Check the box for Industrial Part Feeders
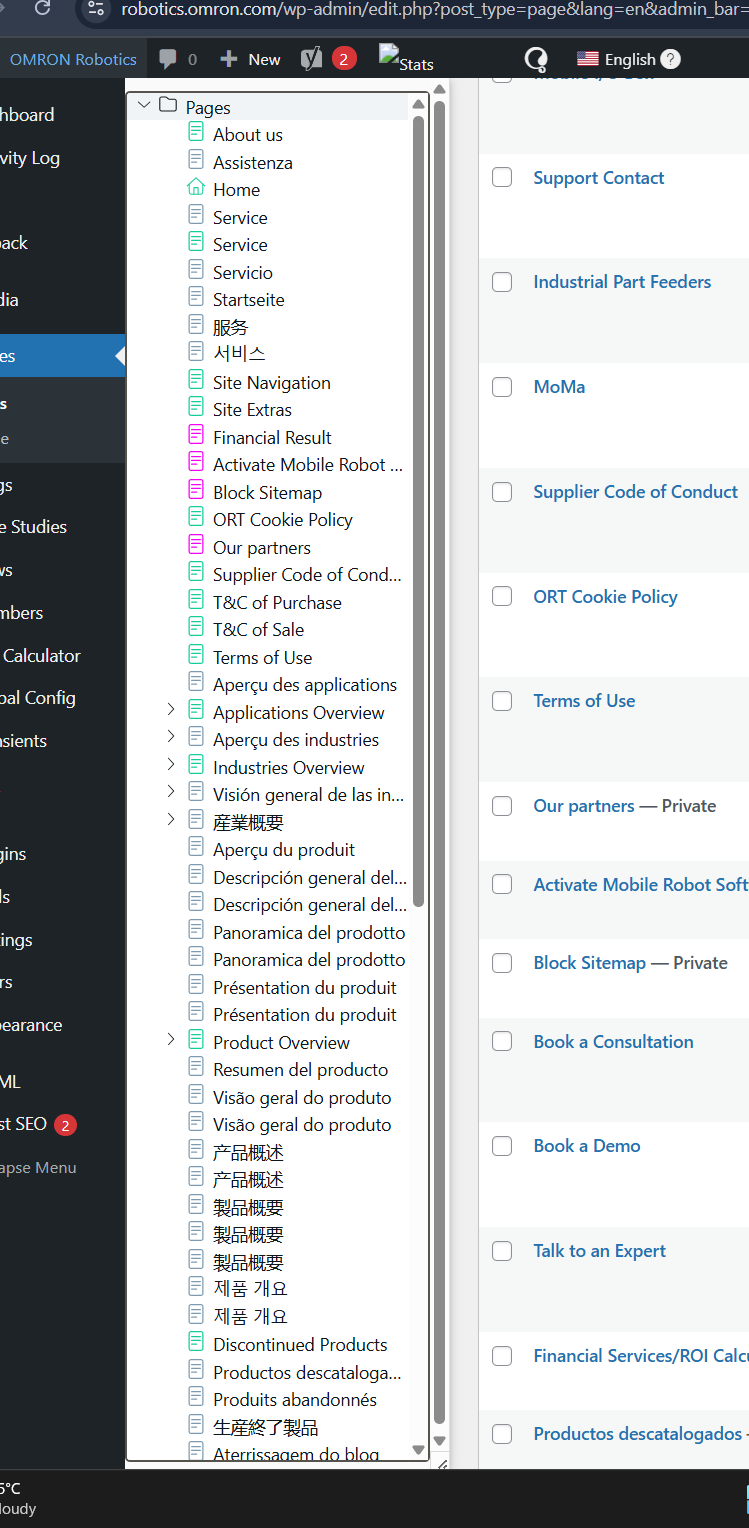The width and height of the screenshot is (749, 1528). (502, 282)
